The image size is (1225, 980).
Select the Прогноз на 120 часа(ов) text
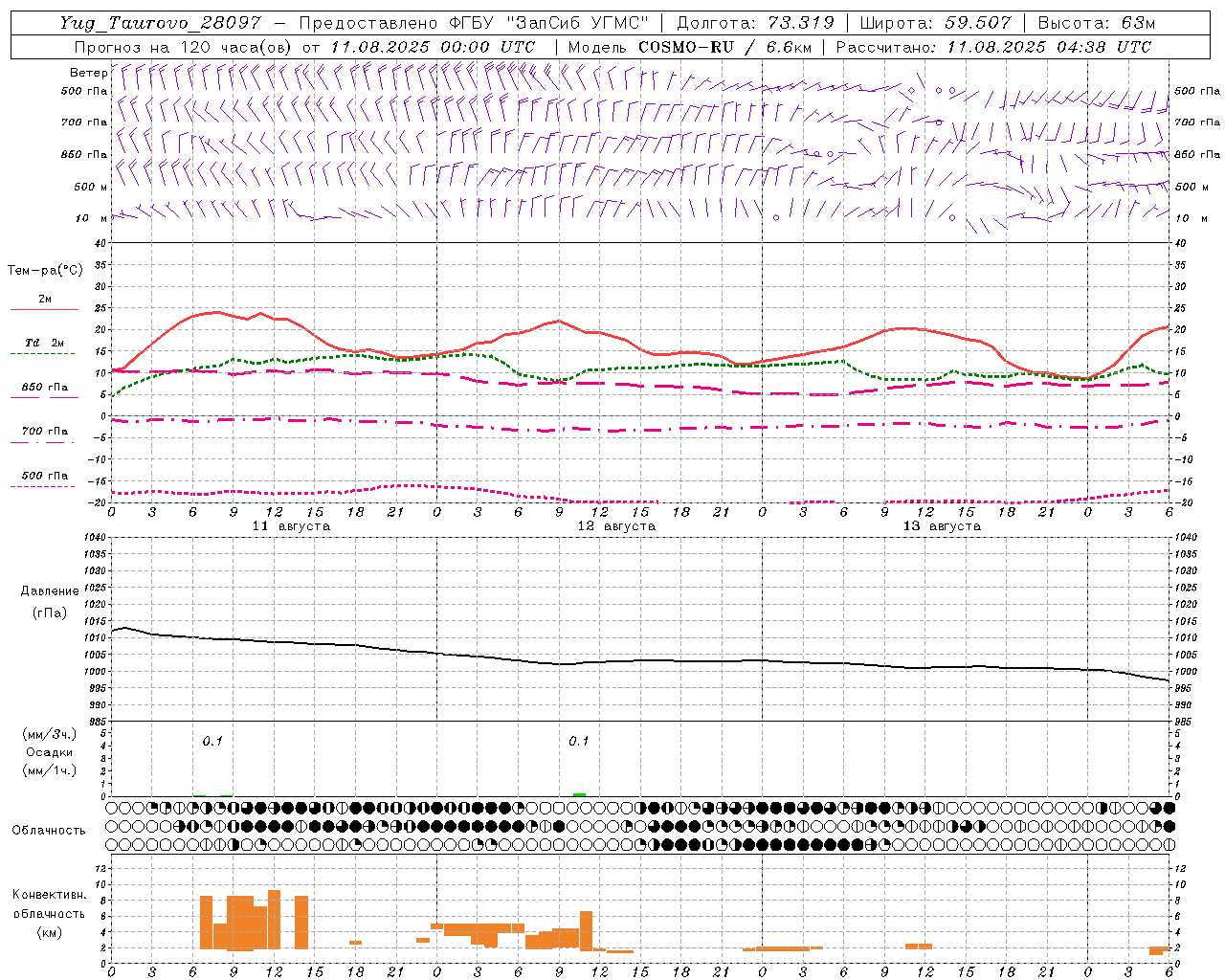point(185,47)
